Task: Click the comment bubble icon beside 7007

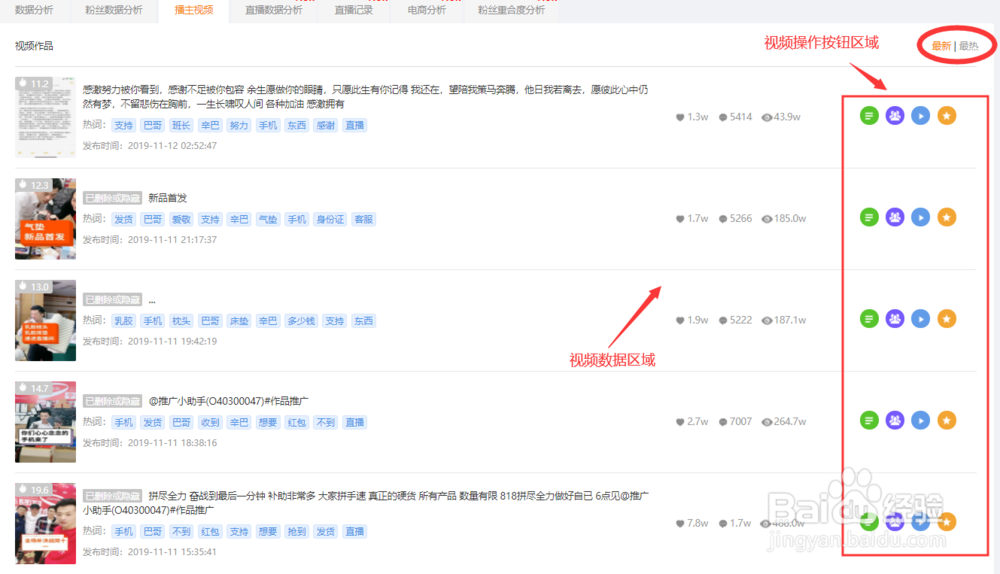Action: click(723, 422)
